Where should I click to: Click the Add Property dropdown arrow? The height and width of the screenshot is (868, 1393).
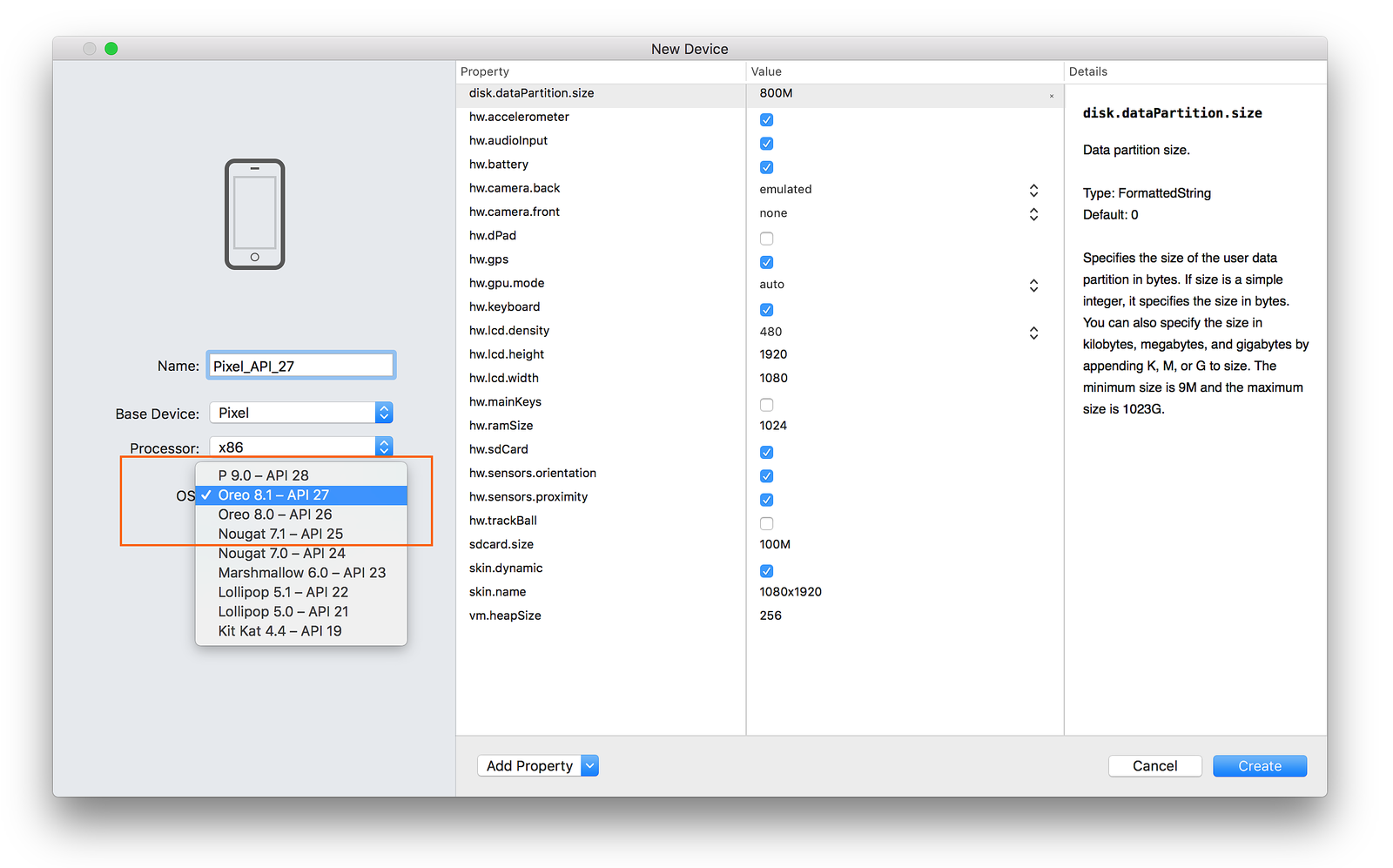[x=589, y=765]
